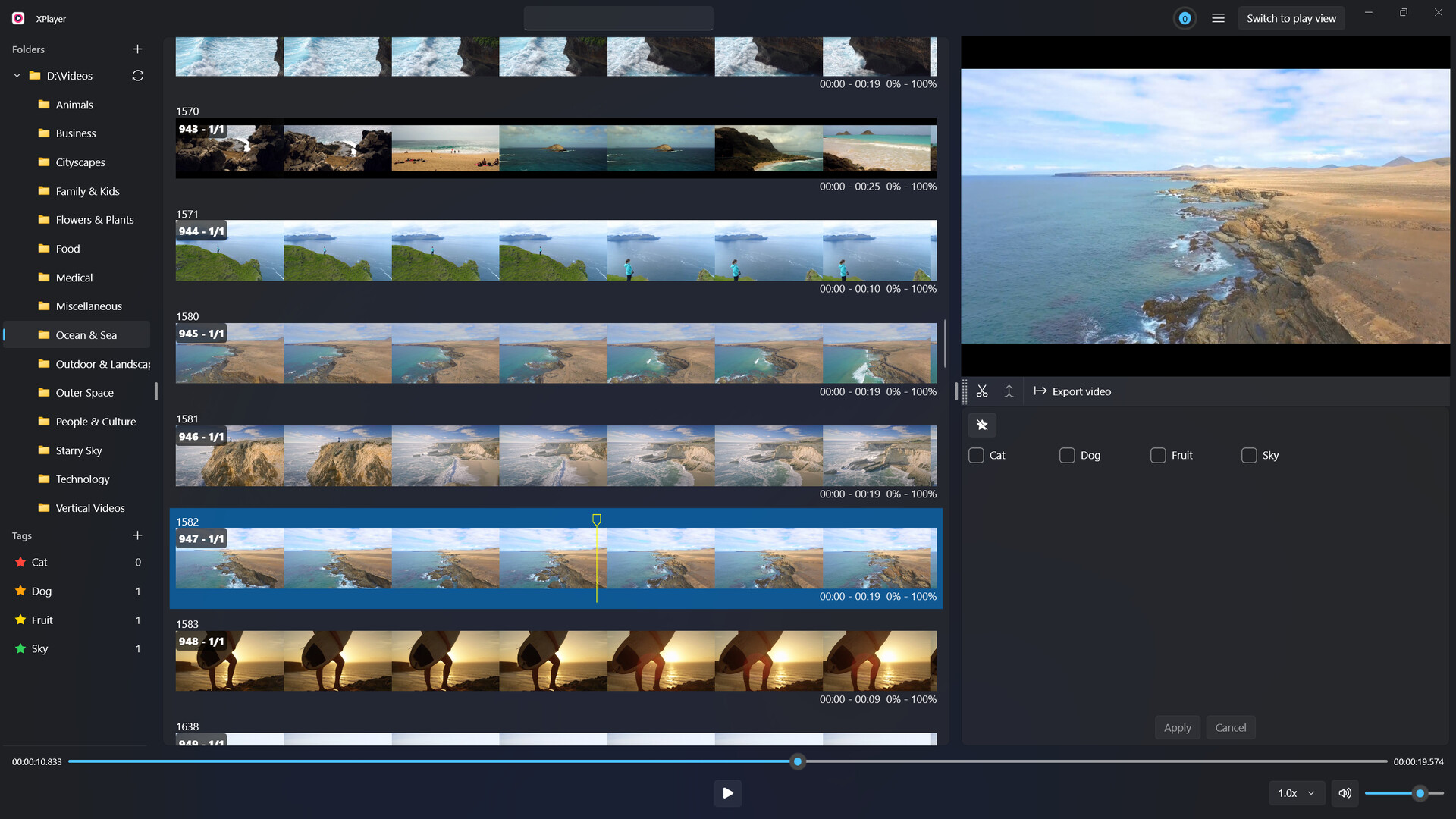
Task: Click the blue notification counter icon
Action: point(1185,18)
